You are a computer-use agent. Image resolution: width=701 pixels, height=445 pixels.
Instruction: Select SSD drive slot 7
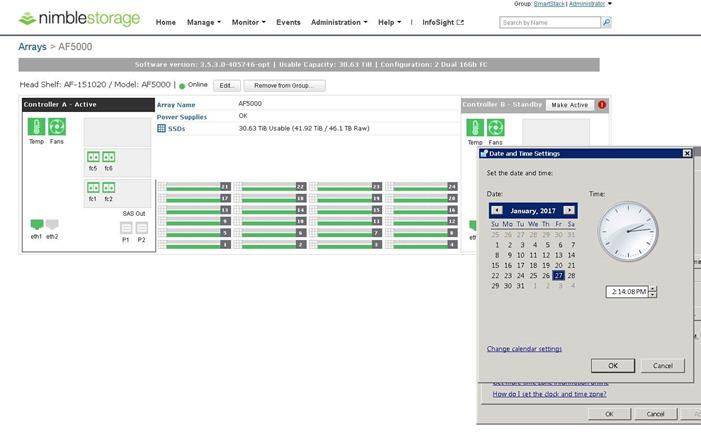346,233
